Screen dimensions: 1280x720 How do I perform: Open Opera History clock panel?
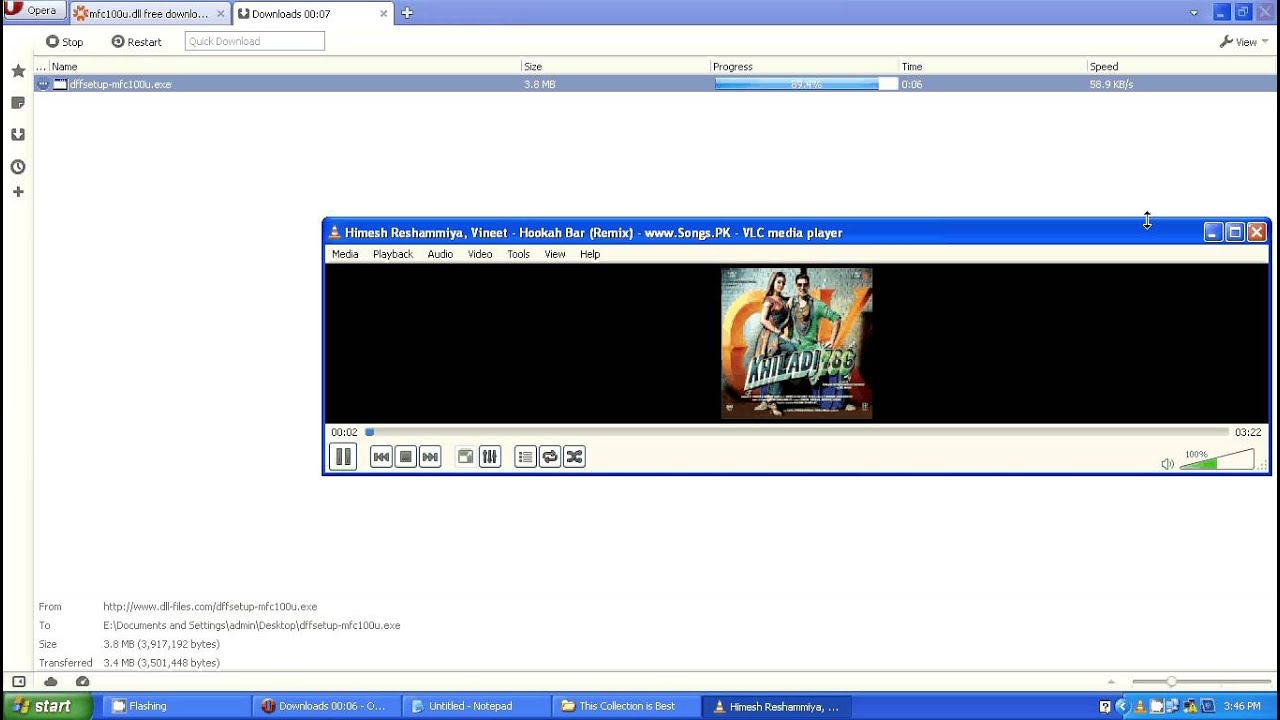pyautogui.click(x=18, y=167)
